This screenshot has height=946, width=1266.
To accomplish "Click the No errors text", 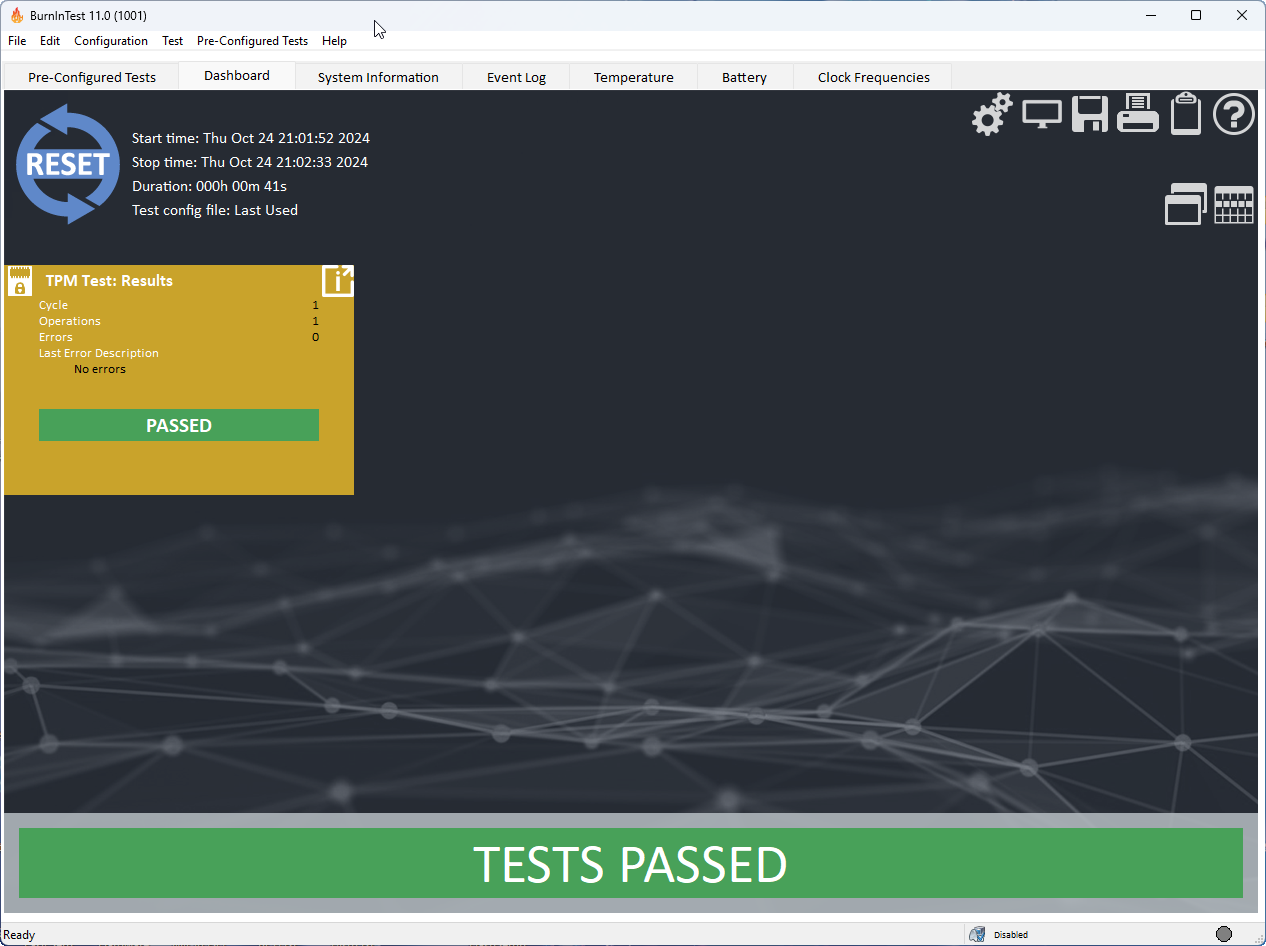I will point(100,369).
